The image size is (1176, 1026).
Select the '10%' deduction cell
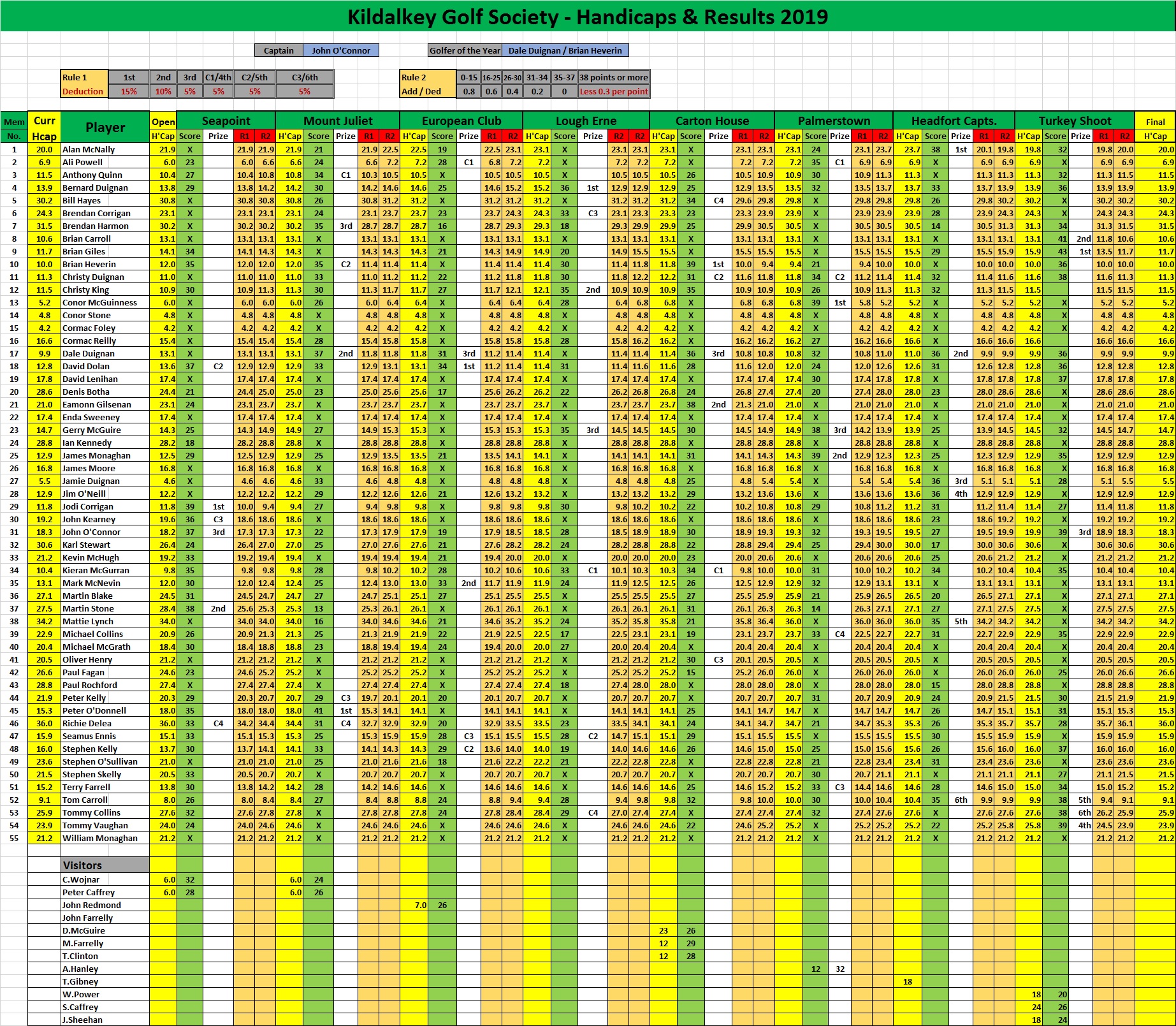pyautogui.click(x=163, y=91)
